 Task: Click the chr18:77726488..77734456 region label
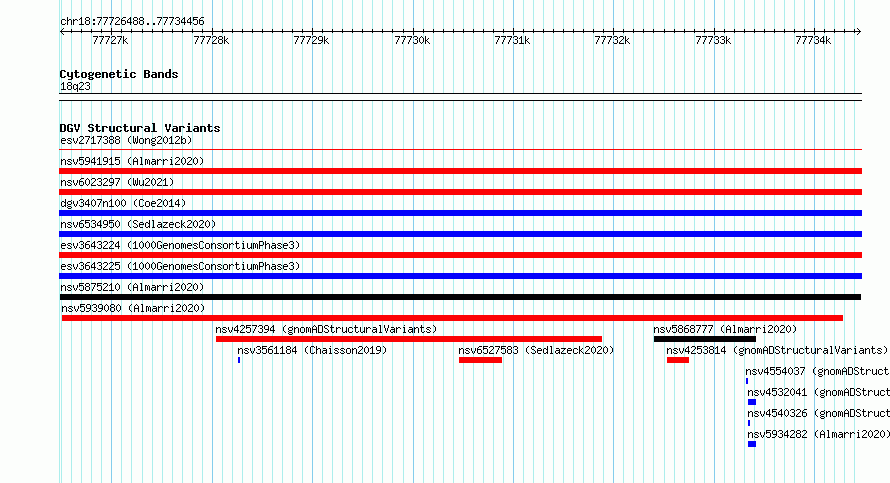132,22
